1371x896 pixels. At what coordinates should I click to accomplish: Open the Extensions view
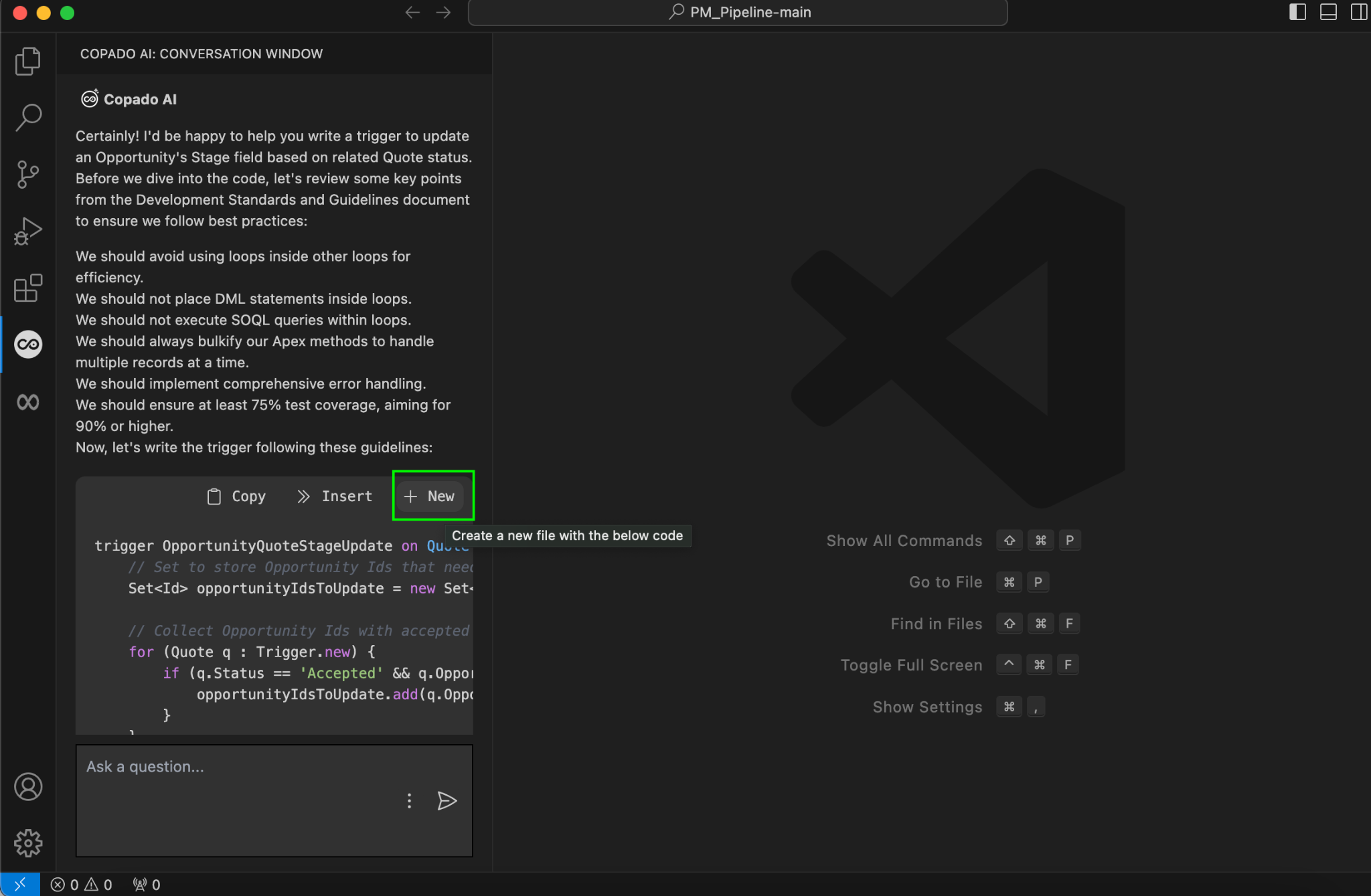[x=27, y=288]
